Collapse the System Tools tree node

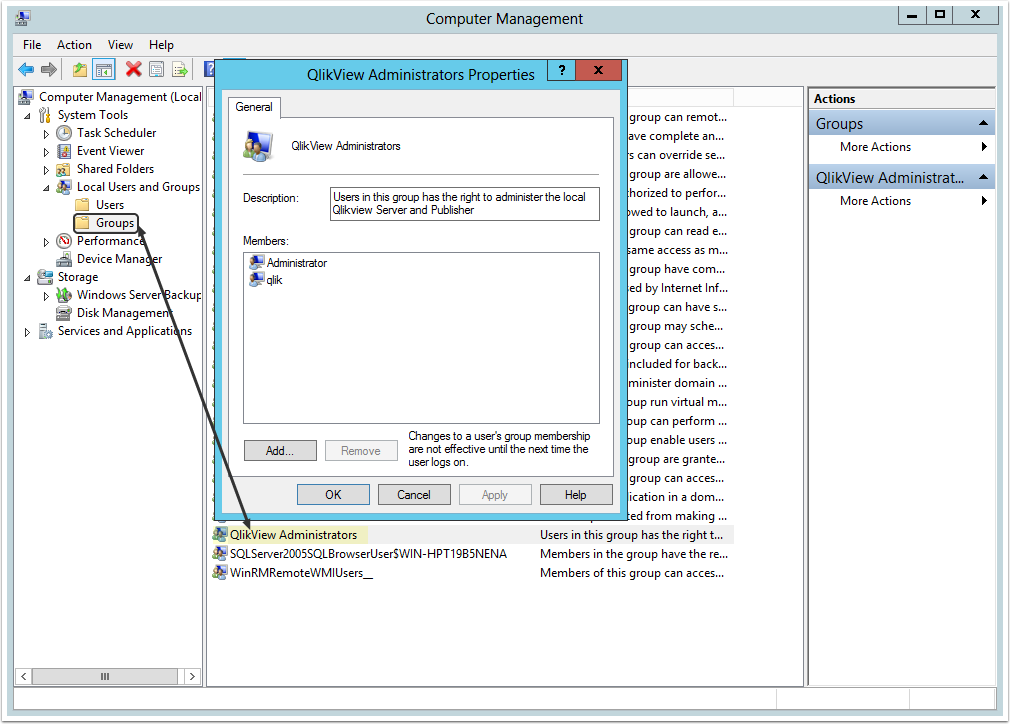click(x=27, y=116)
